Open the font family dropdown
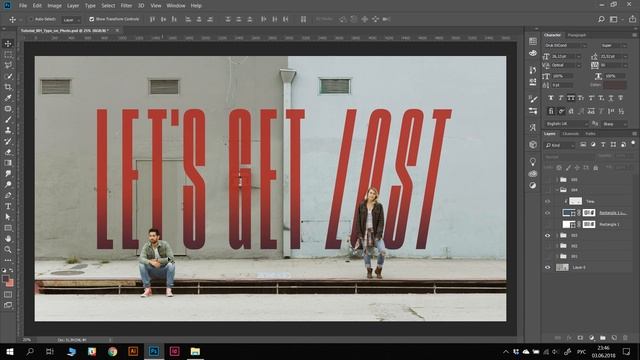The width and height of the screenshot is (640, 360). click(x=566, y=45)
